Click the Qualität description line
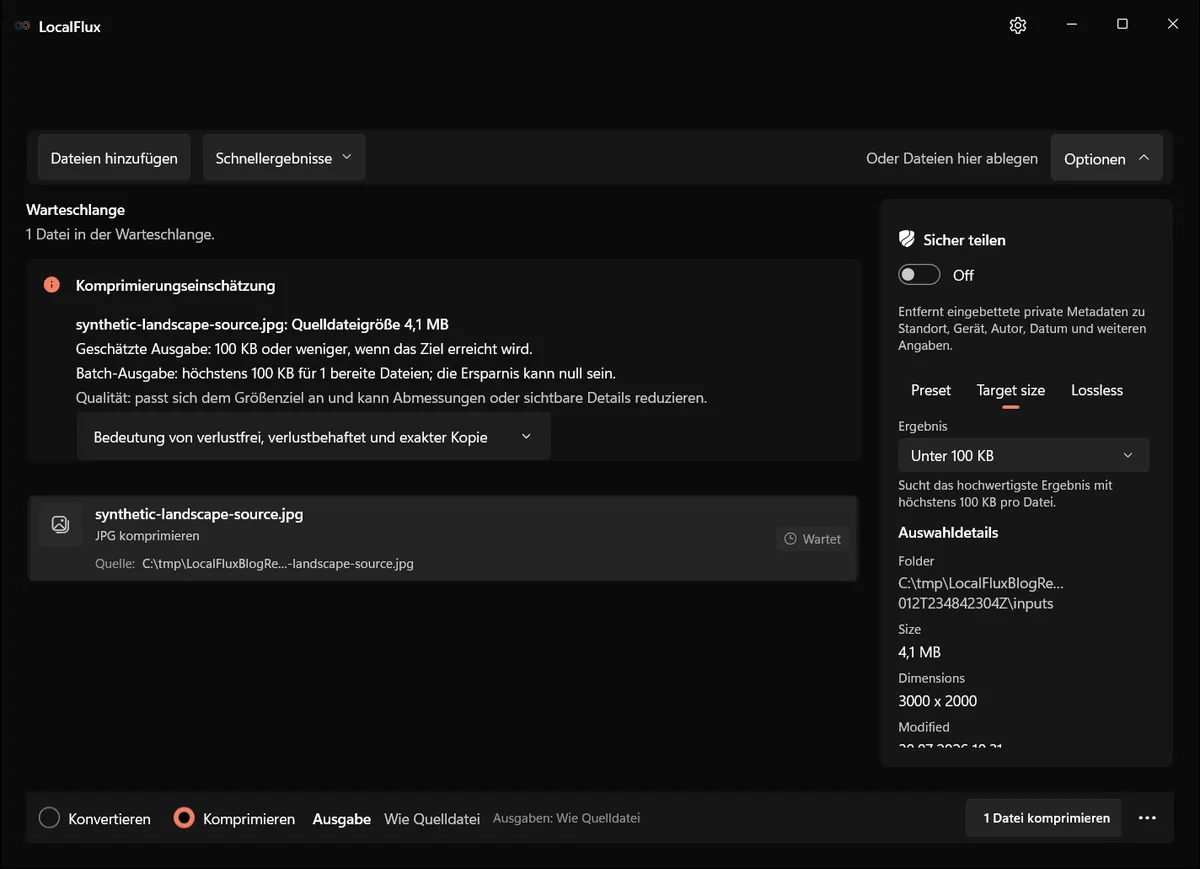The image size is (1200, 869). point(391,398)
